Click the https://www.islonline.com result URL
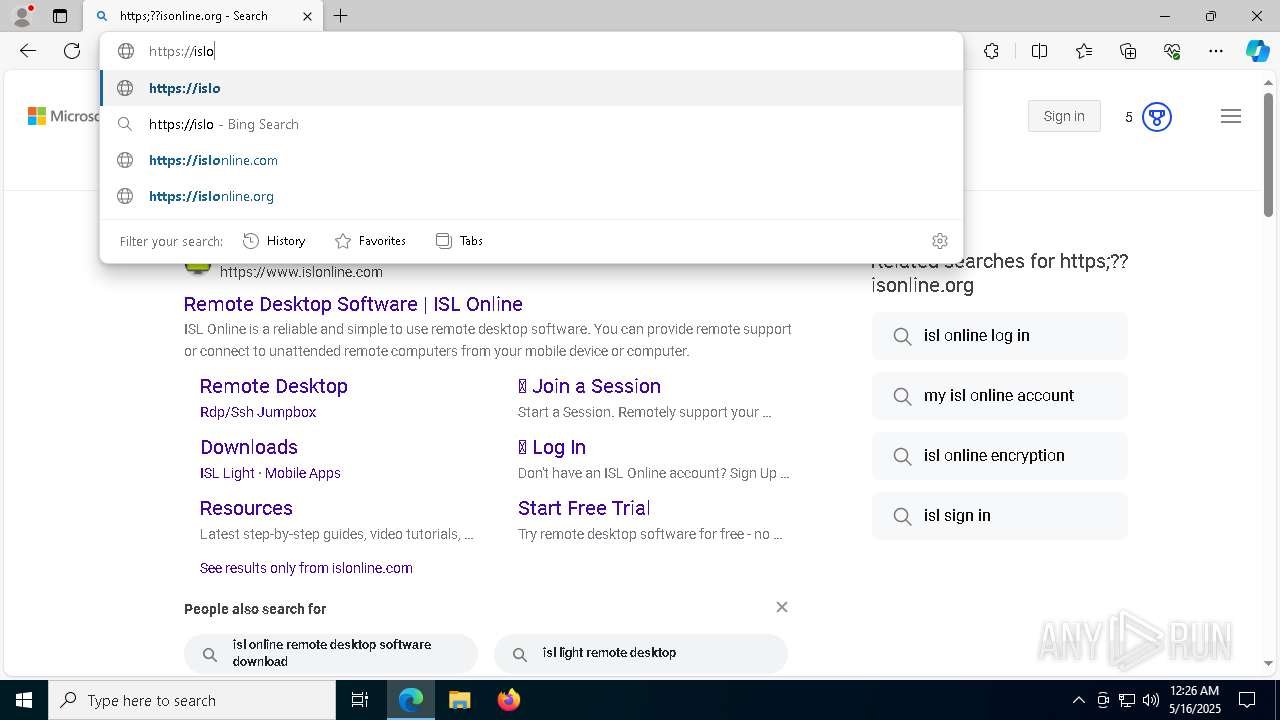The image size is (1280, 720). coord(301,272)
